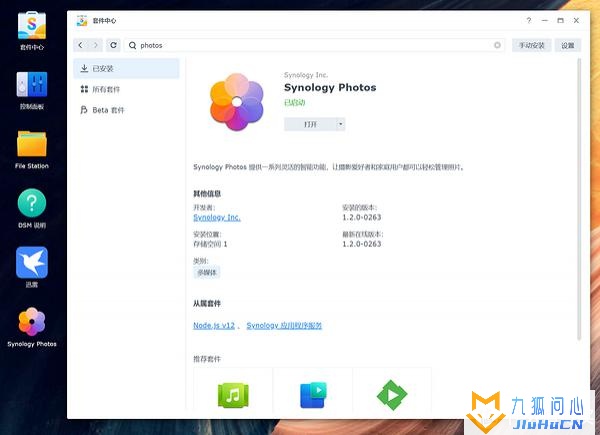Go back with left arrow button
Screen dimensions: 600x435
click(81, 45)
